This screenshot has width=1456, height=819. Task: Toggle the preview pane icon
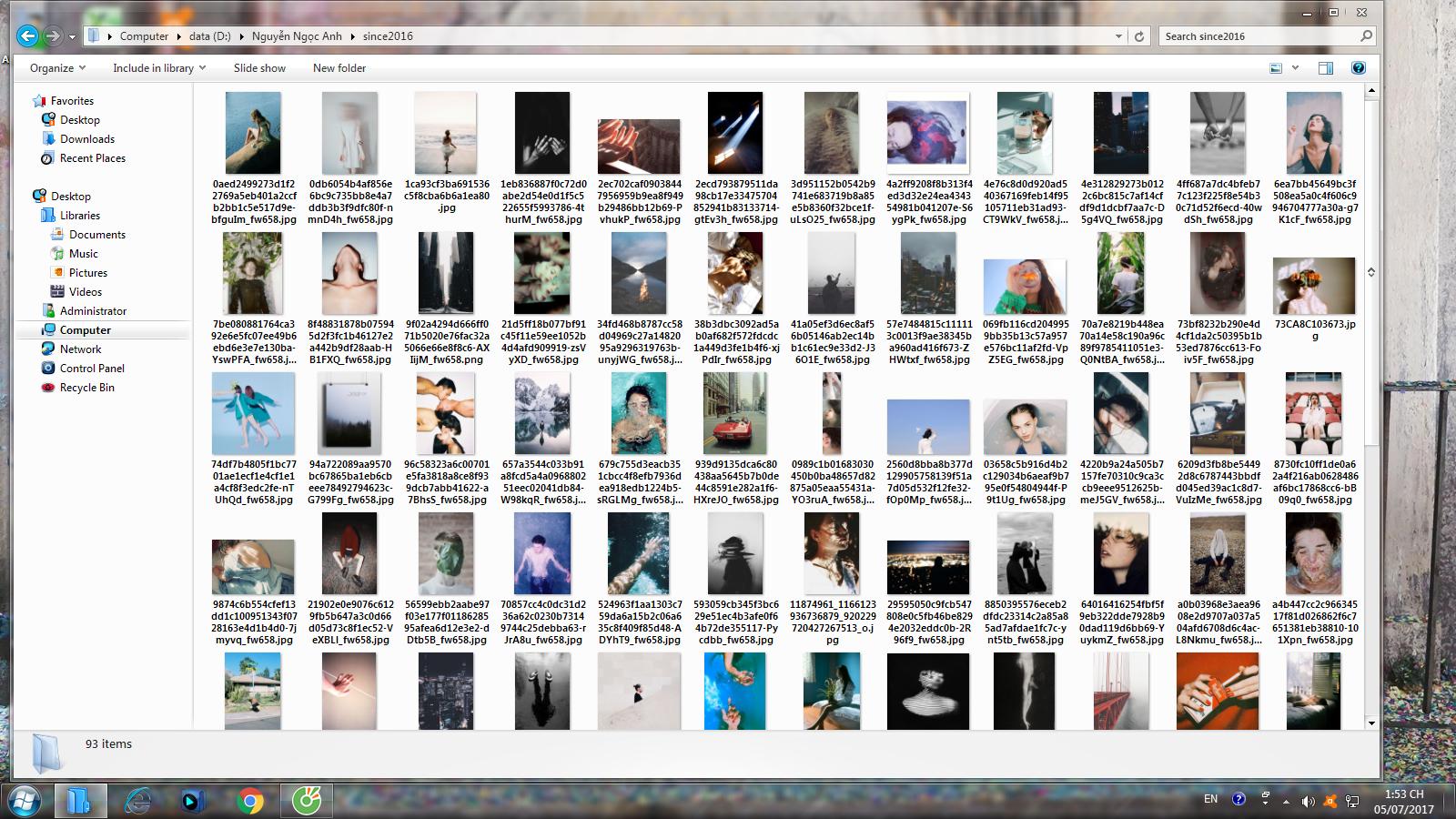(x=1325, y=68)
